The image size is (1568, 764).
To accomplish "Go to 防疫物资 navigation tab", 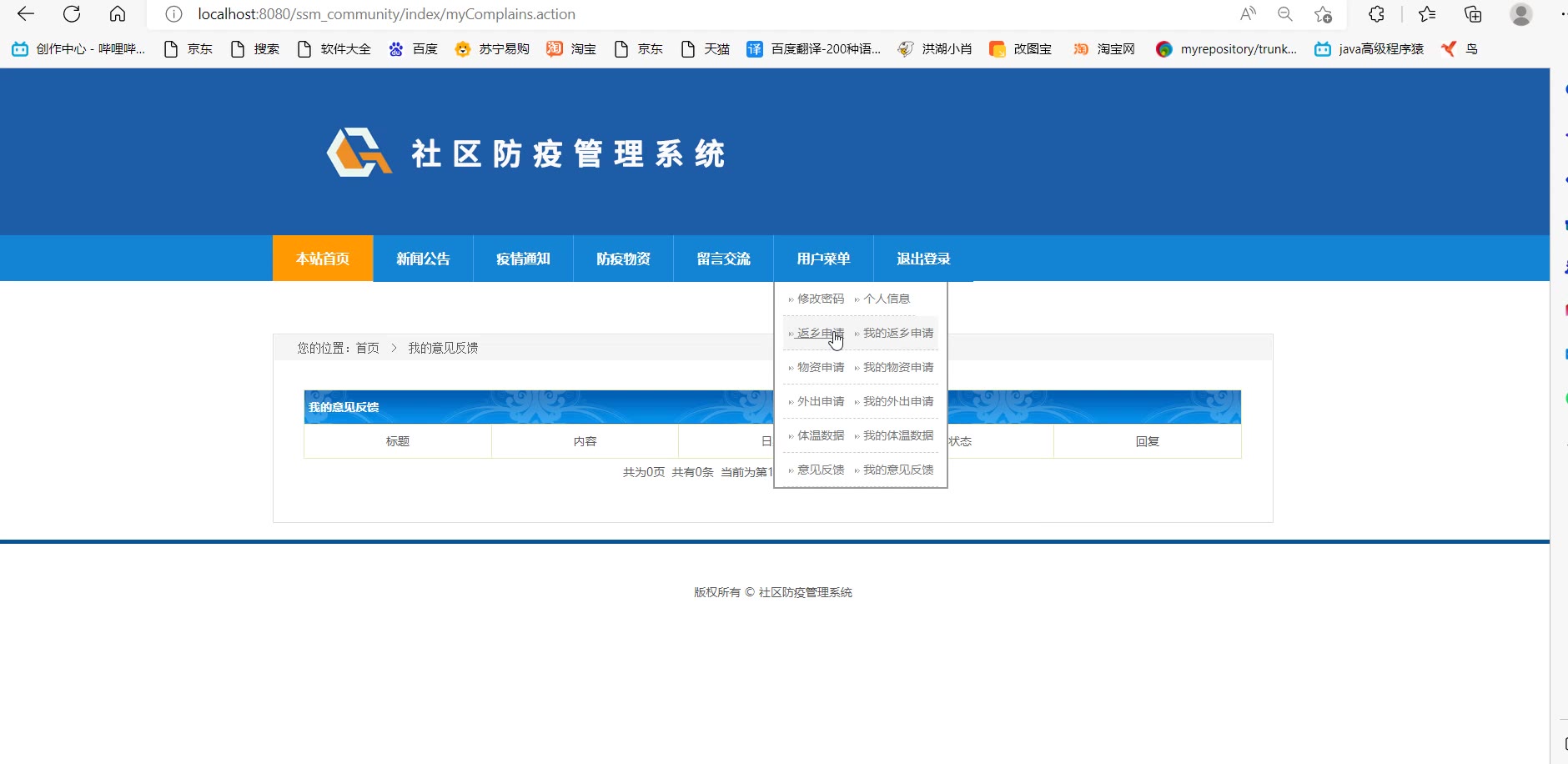I will [623, 259].
